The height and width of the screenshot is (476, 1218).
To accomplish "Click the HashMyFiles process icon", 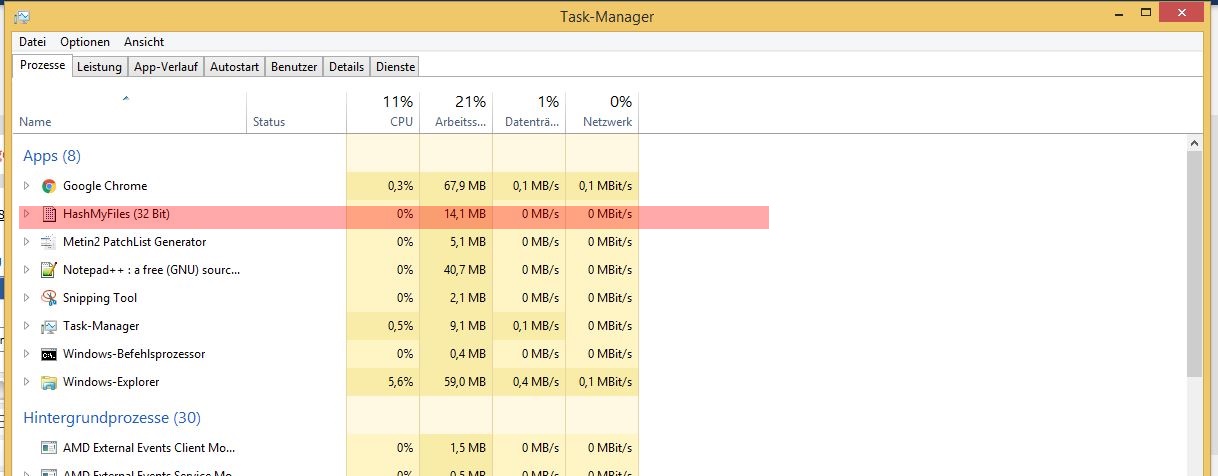I will [x=49, y=214].
